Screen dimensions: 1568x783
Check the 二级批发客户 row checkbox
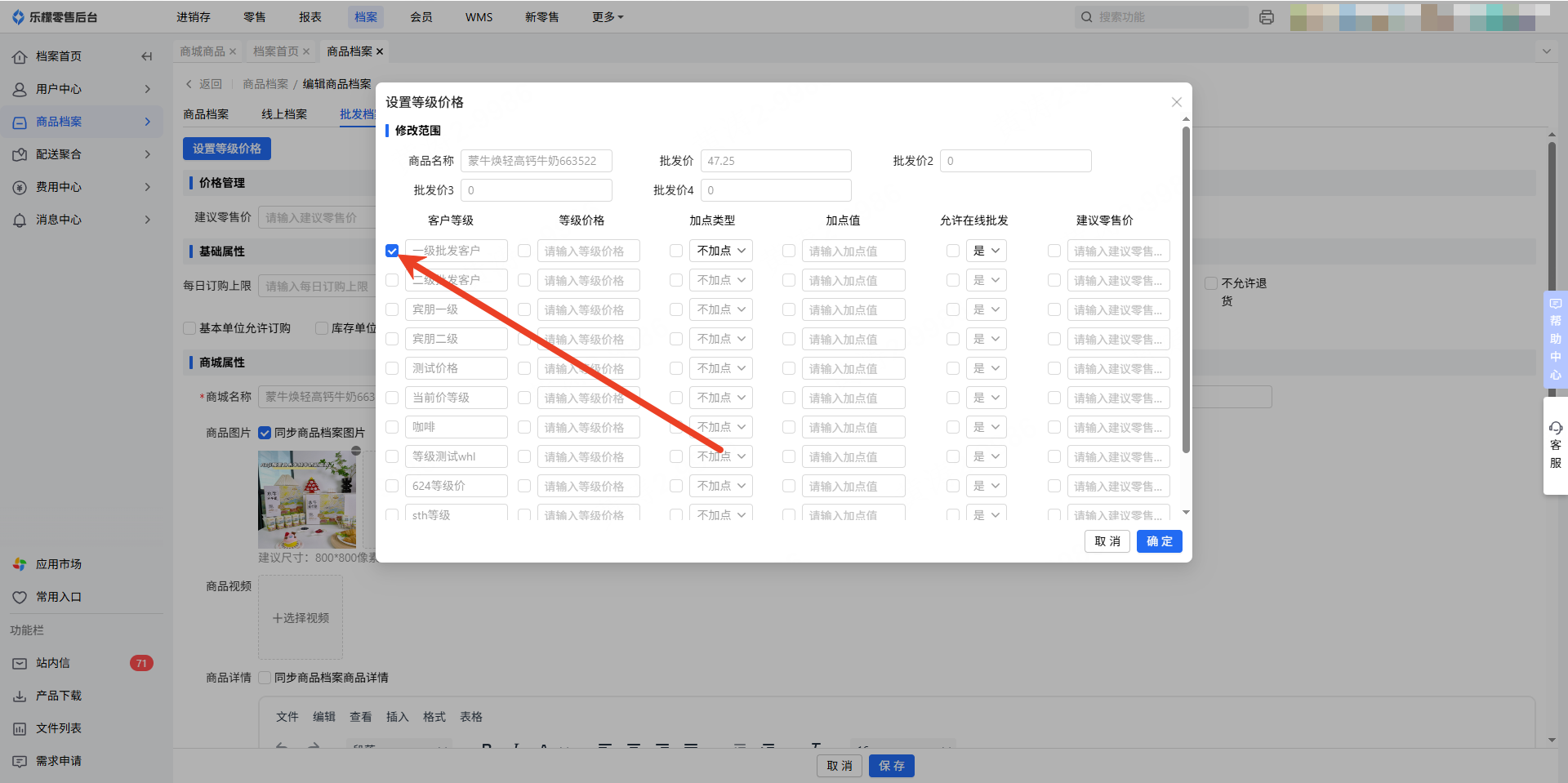click(x=392, y=280)
